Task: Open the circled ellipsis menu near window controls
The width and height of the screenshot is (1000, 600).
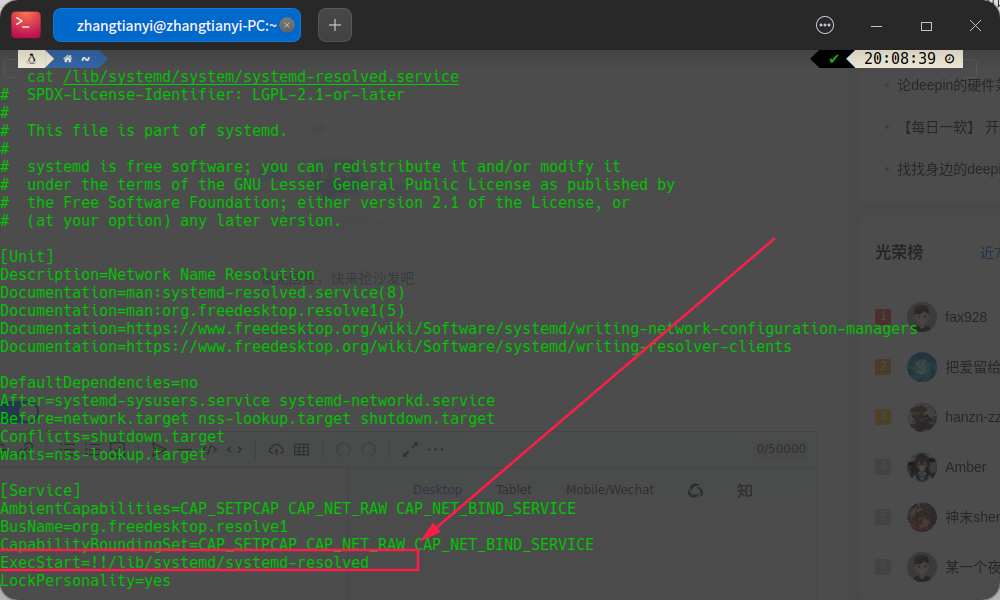Action: pyautogui.click(x=825, y=25)
